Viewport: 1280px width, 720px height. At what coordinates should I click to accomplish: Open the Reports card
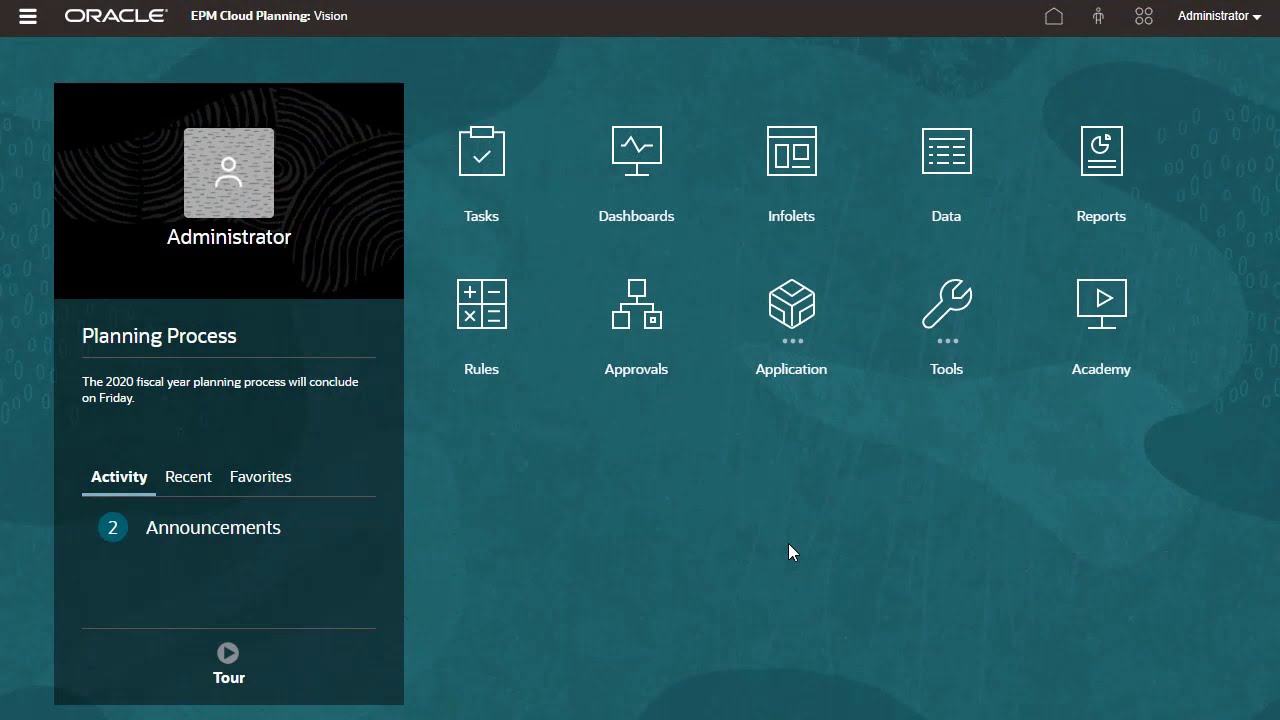1101,173
